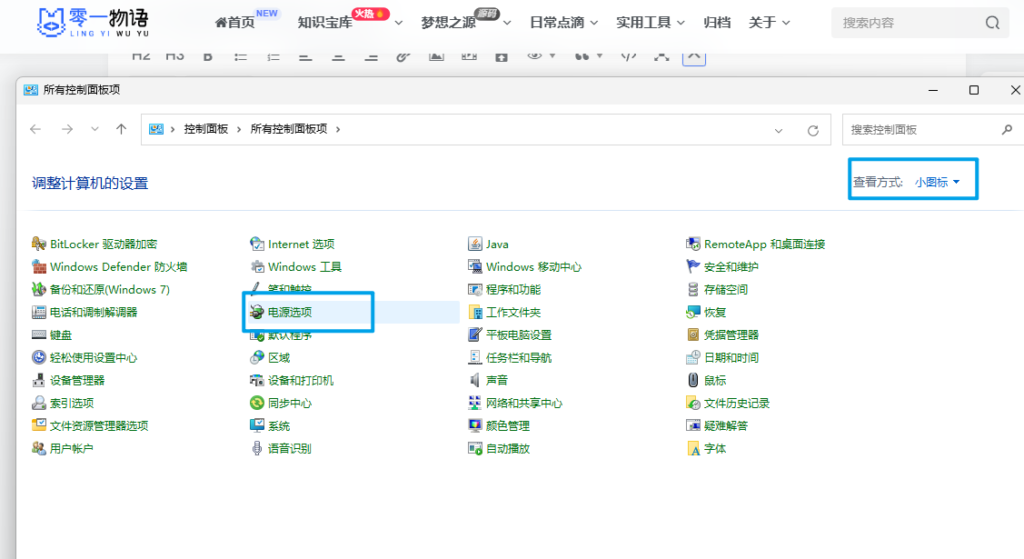Expand the address bar history dropdown
The width and height of the screenshot is (1024, 559).
coord(779,130)
